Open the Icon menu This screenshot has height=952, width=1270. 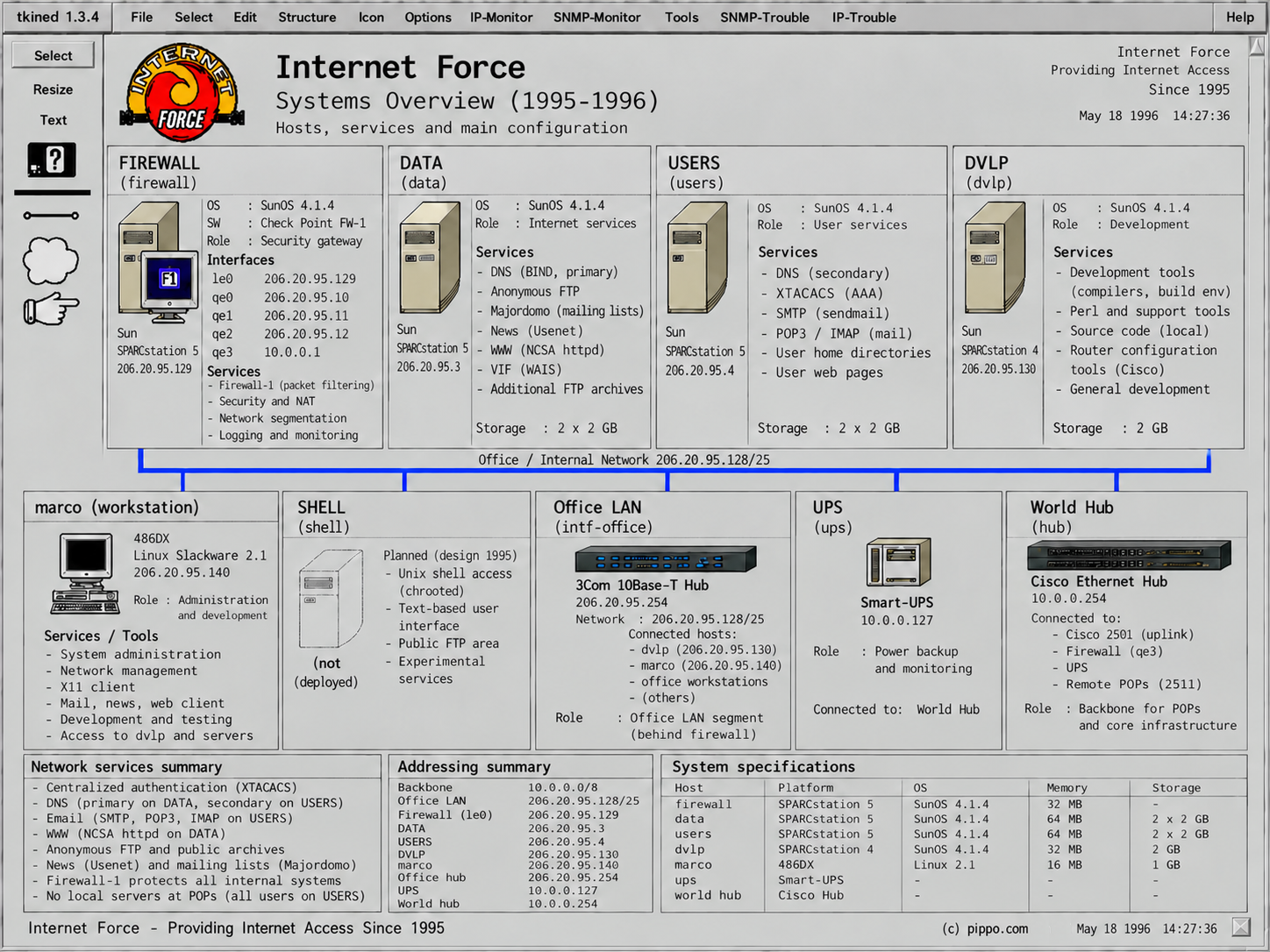point(371,17)
